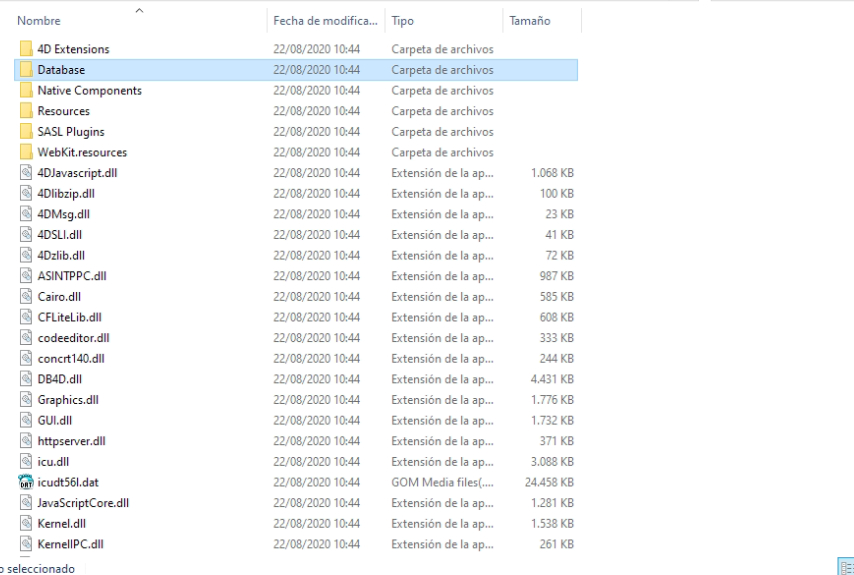Click the GUI.dll file icon
The image size is (854, 575).
pos(26,420)
